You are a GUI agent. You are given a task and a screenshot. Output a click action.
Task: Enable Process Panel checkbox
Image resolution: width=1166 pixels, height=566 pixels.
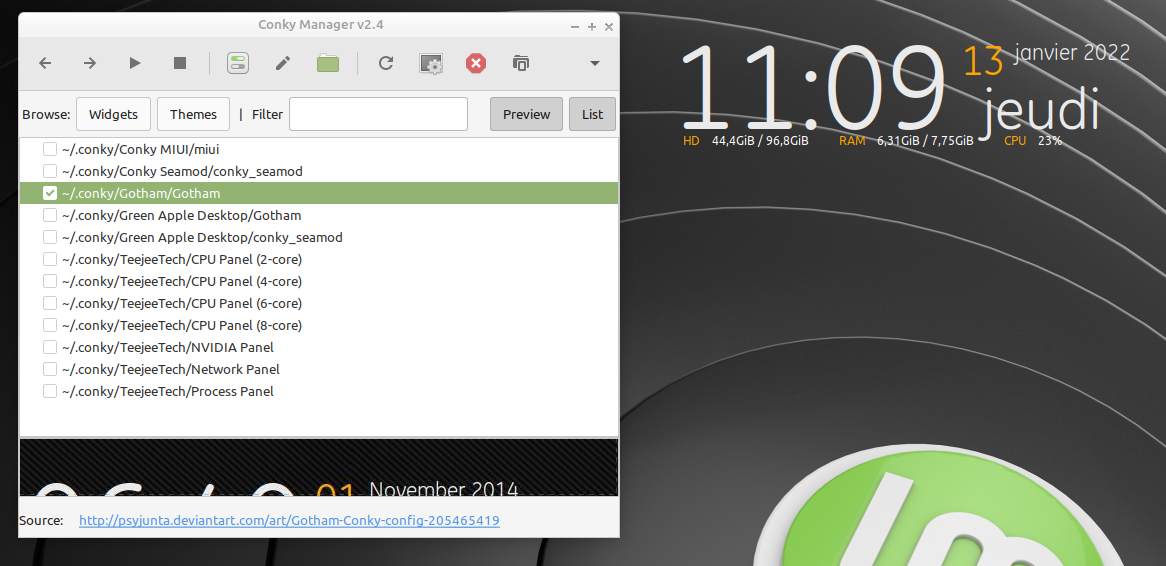pyautogui.click(x=50, y=391)
